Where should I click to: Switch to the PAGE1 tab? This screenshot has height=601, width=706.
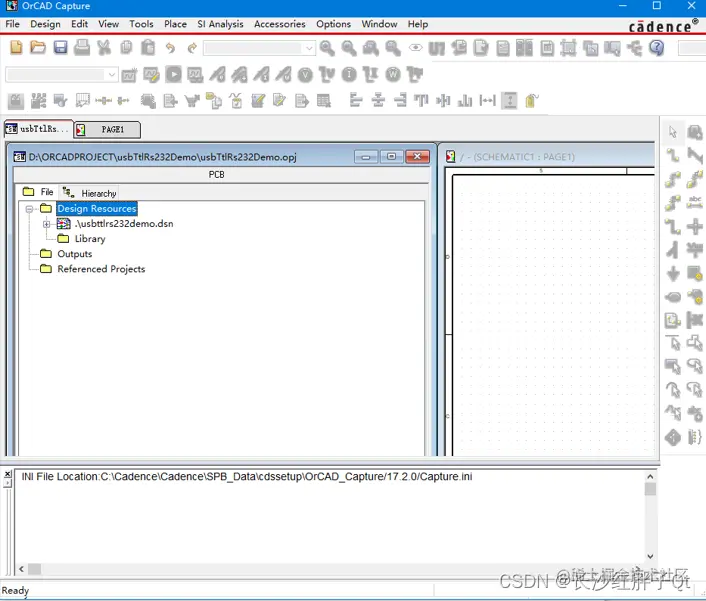(107, 130)
